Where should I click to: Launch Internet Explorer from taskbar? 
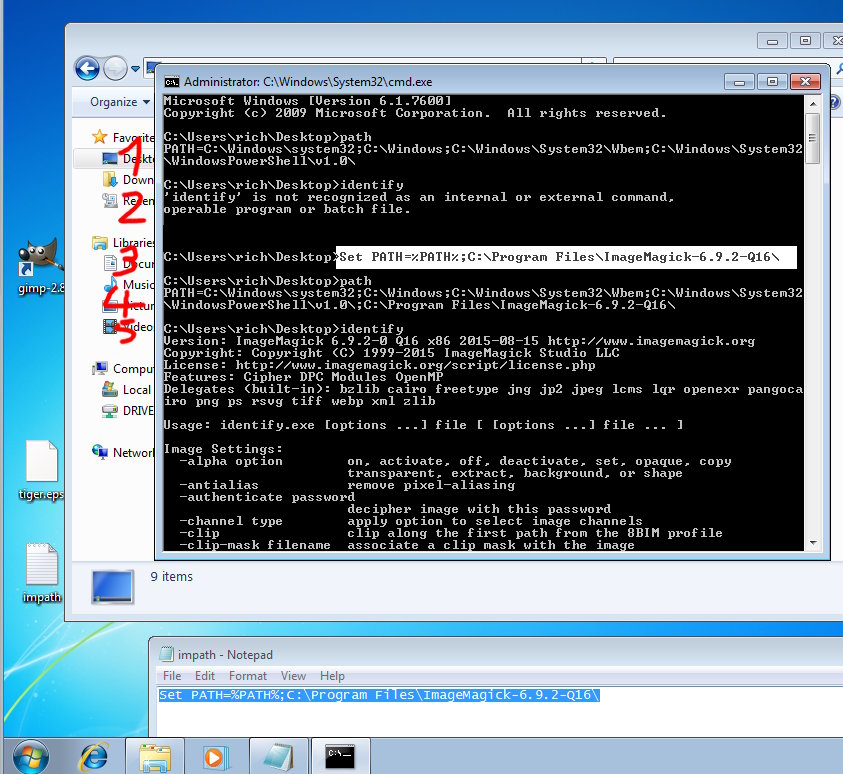[94, 757]
